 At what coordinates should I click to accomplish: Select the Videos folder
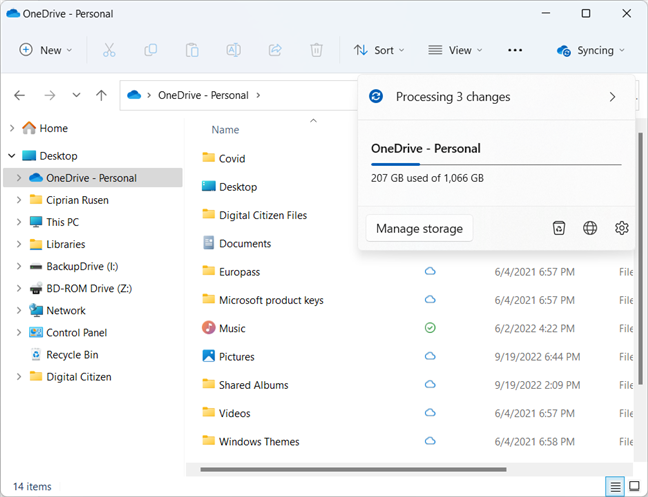click(234, 413)
